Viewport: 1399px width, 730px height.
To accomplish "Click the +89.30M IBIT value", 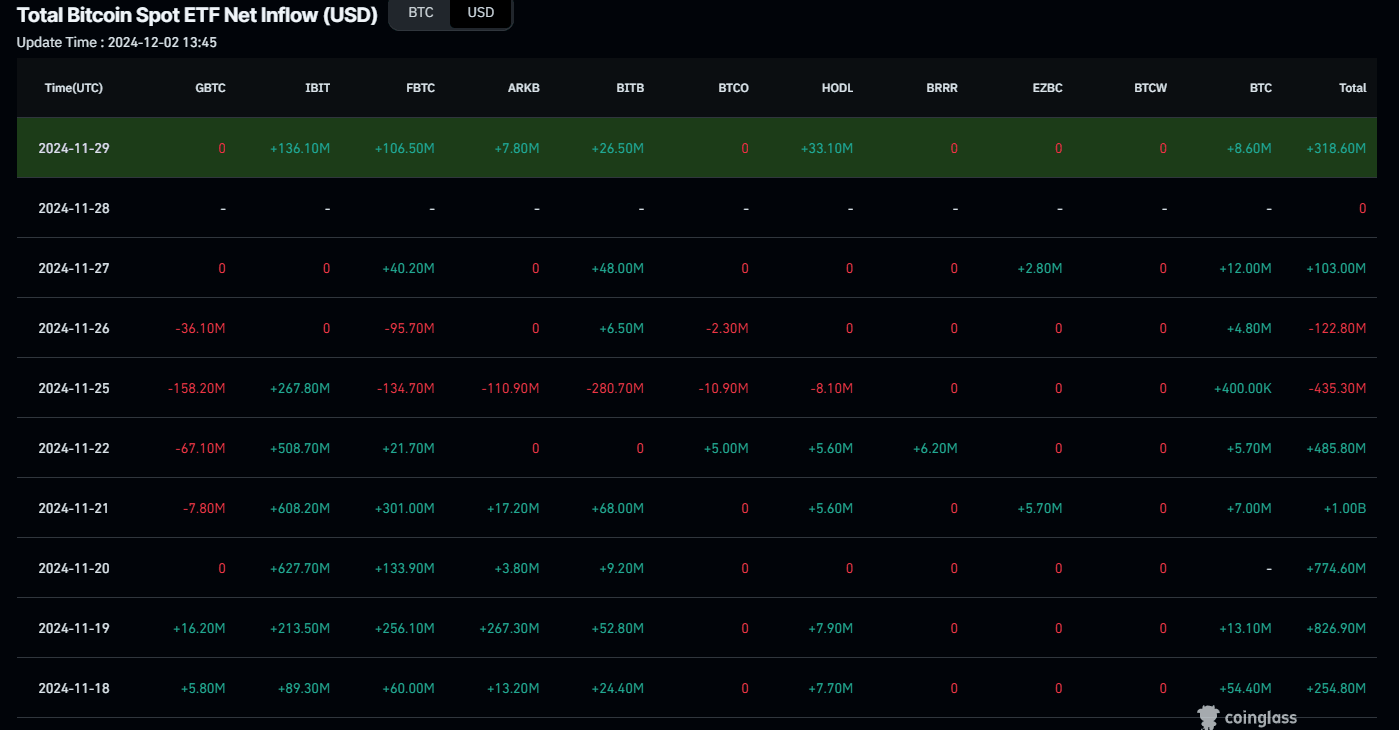I will coord(304,688).
